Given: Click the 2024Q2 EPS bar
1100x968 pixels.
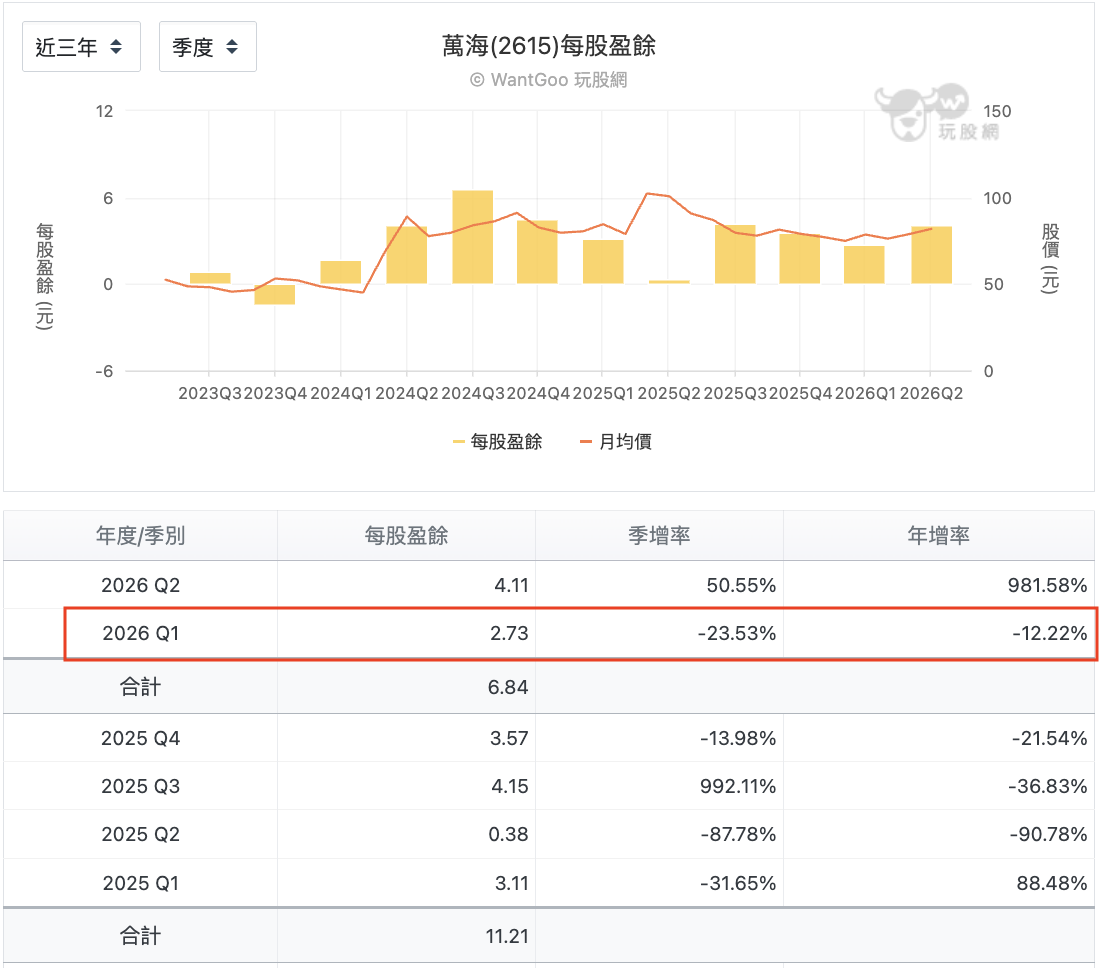Looking at the screenshot, I should pos(406,255).
